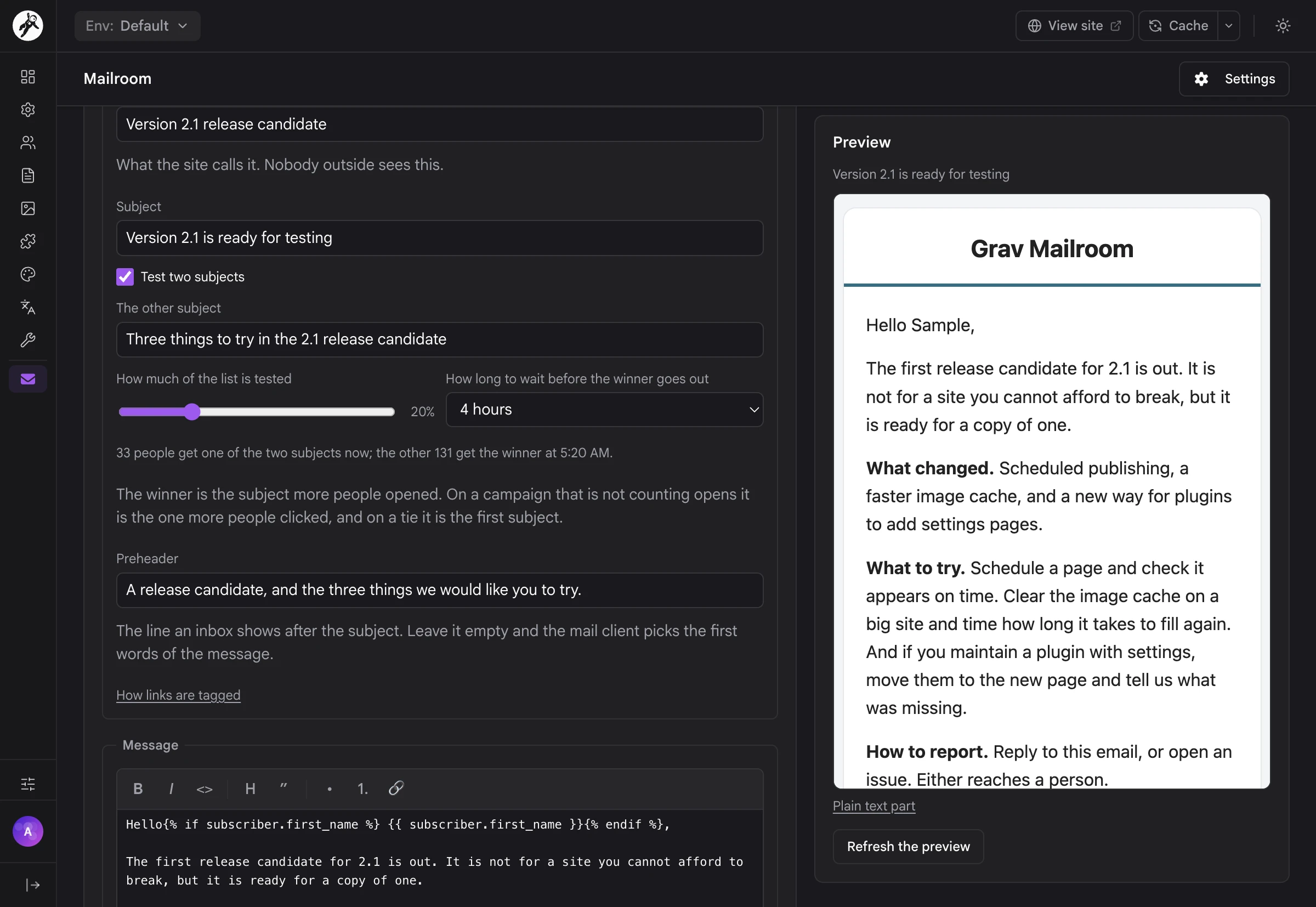Open the Themes palette icon in sidebar
Image resolution: width=1316 pixels, height=907 pixels.
28,275
